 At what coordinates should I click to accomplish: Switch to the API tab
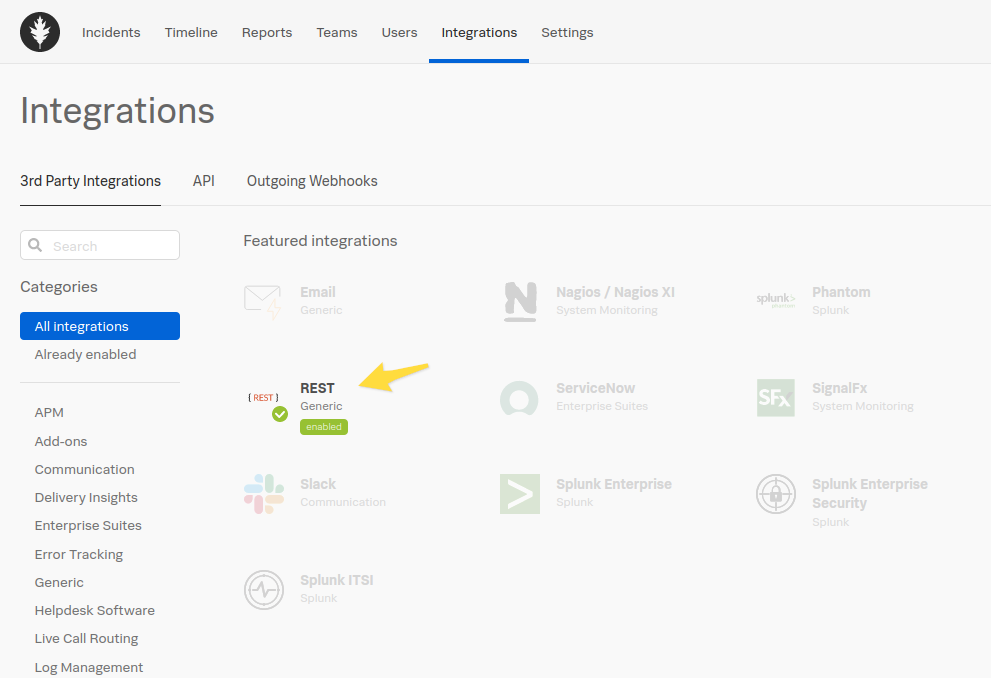pyautogui.click(x=204, y=181)
